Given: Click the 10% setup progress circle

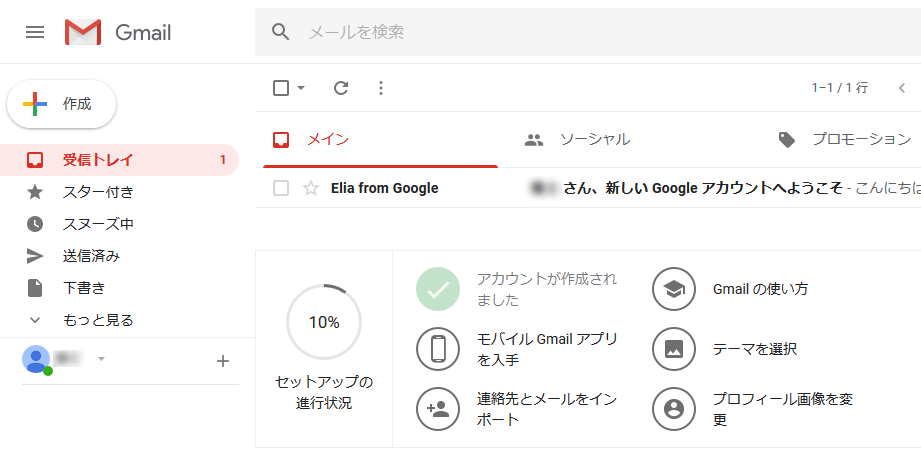Looking at the screenshot, I should [x=324, y=322].
